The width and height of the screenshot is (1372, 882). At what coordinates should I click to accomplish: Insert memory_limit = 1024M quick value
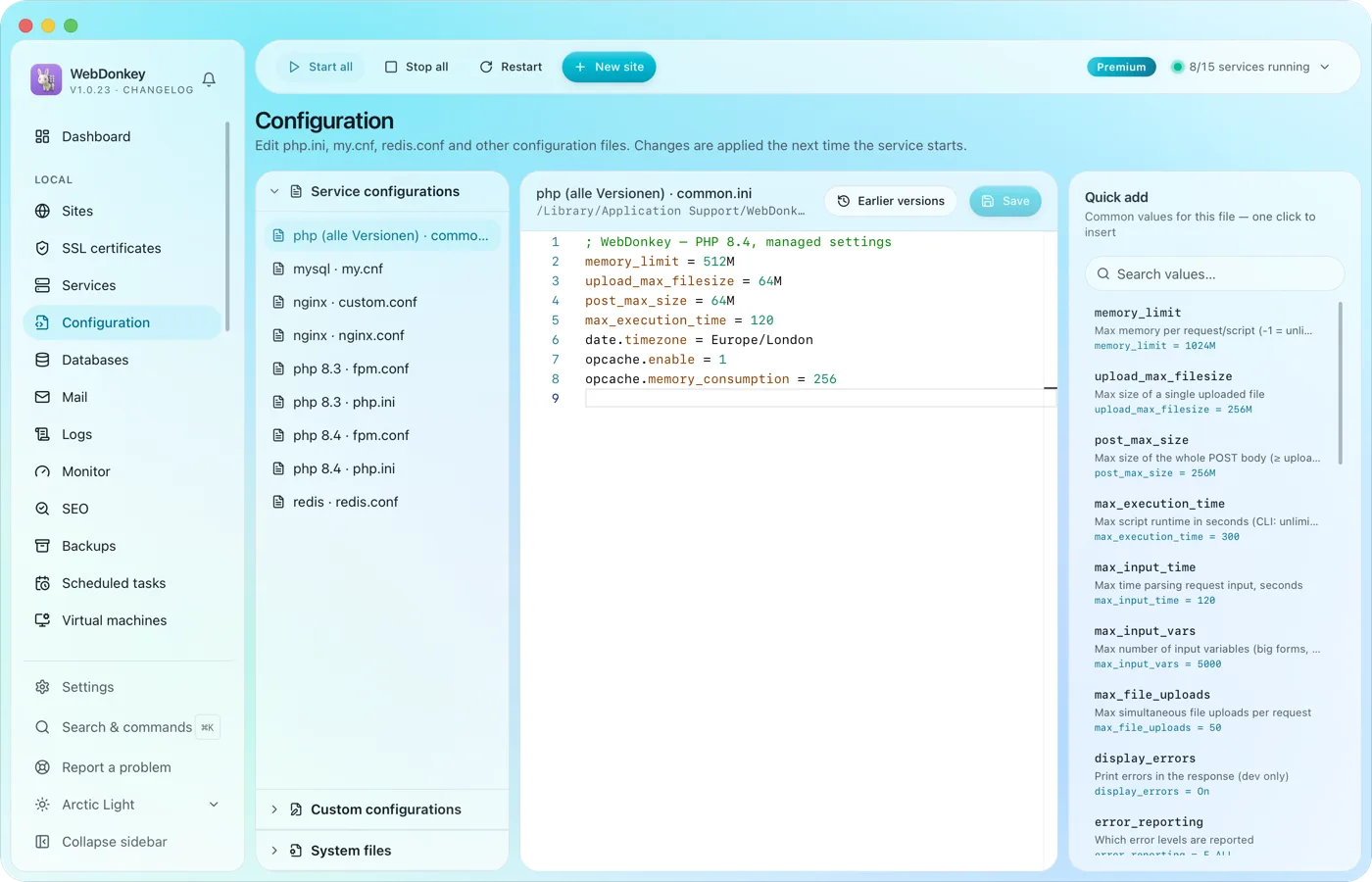click(x=1209, y=328)
